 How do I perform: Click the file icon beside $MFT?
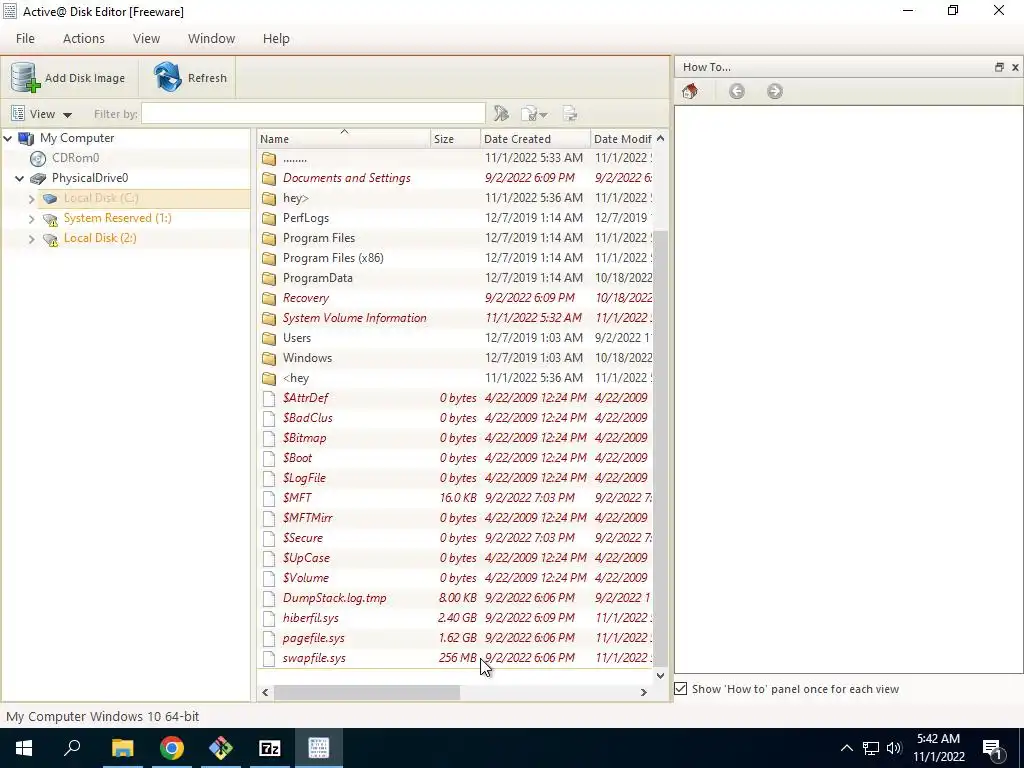coord(268,498)
